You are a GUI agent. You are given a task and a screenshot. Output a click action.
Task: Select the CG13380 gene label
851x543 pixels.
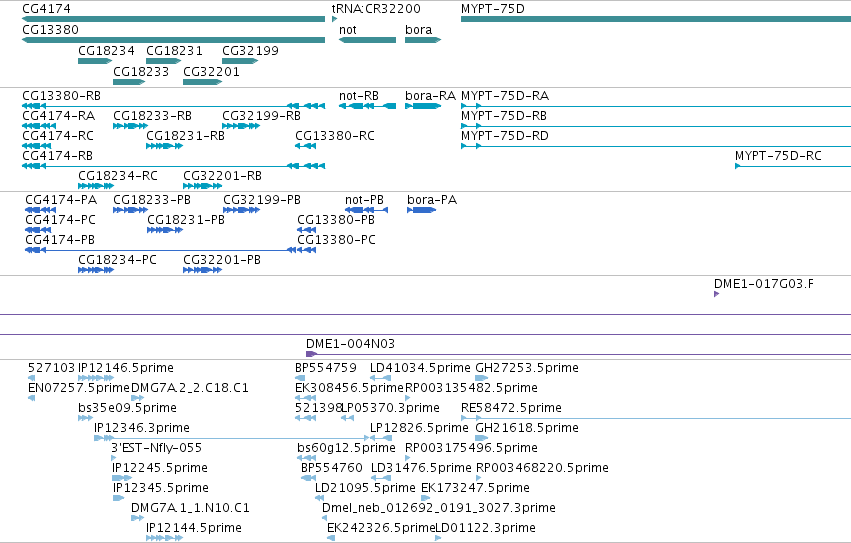(x=50, y=29)
